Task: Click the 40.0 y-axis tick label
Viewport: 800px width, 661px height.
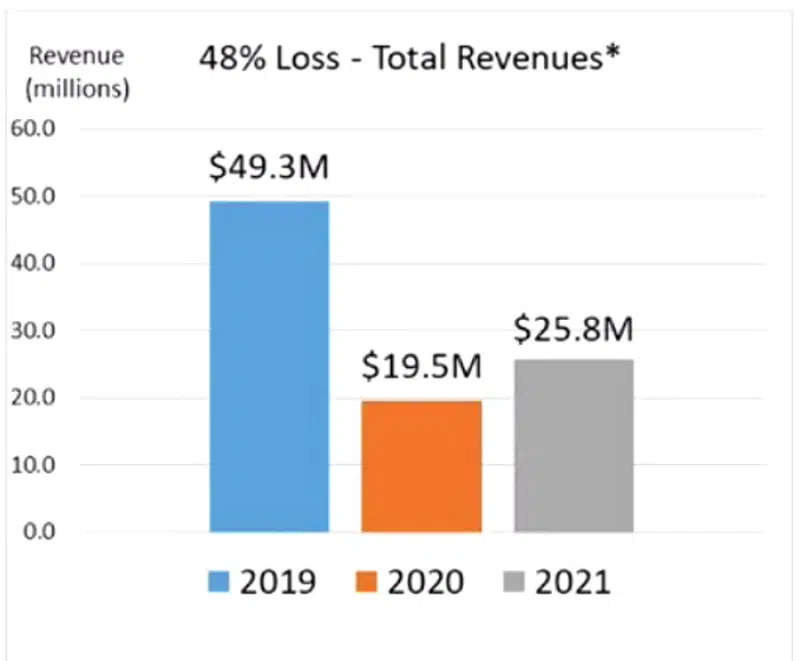Action: (x=37, y=263)
